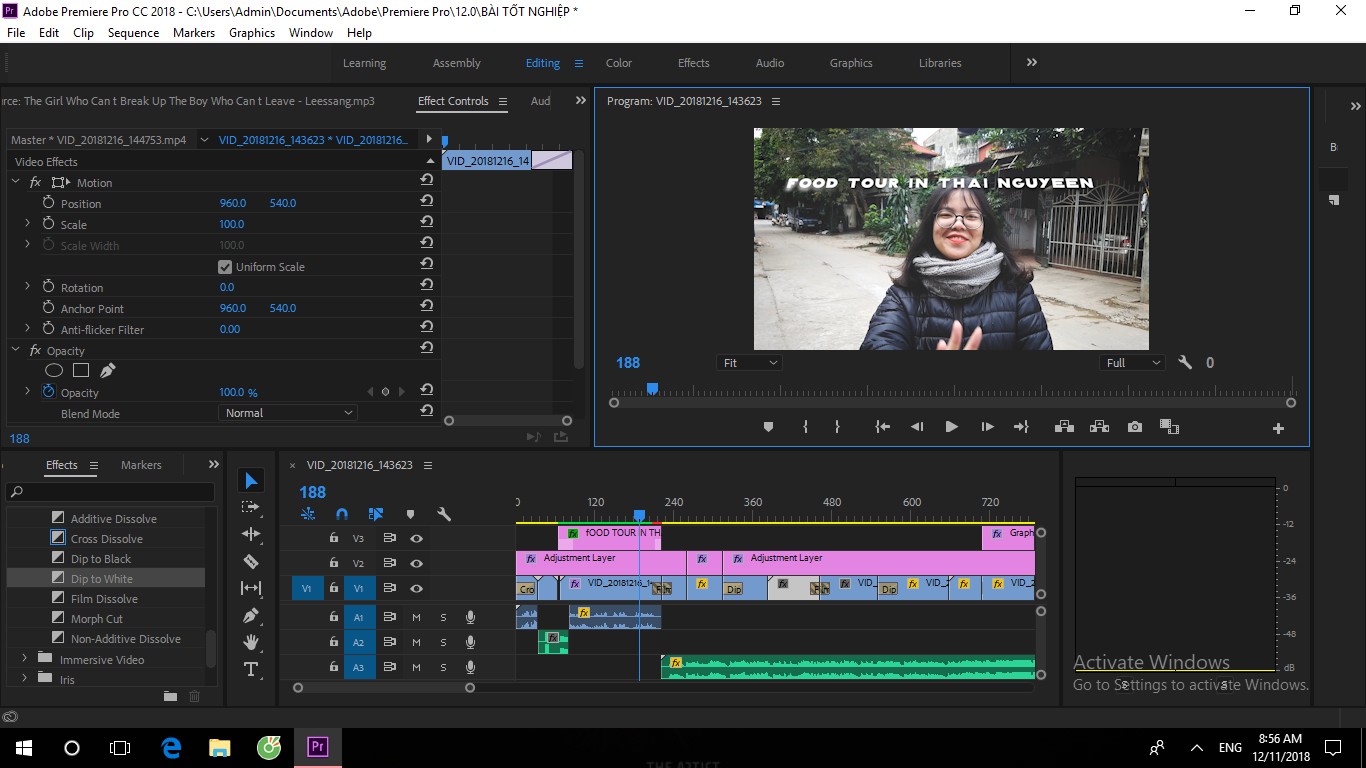
Task: Select the Razor tool in the tools panel
Action: pos(251,561)
